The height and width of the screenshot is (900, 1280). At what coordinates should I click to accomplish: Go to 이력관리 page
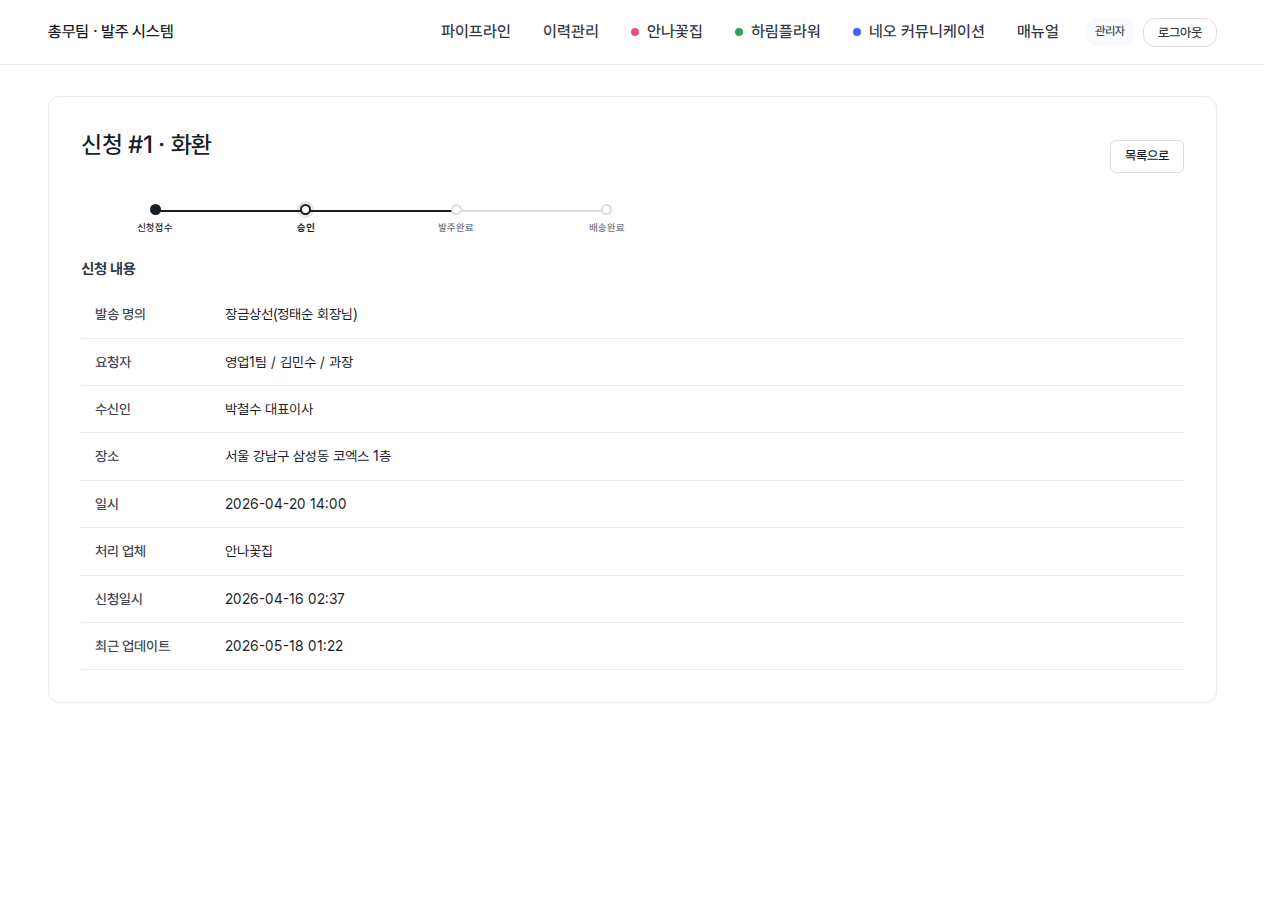coord(571,31)
